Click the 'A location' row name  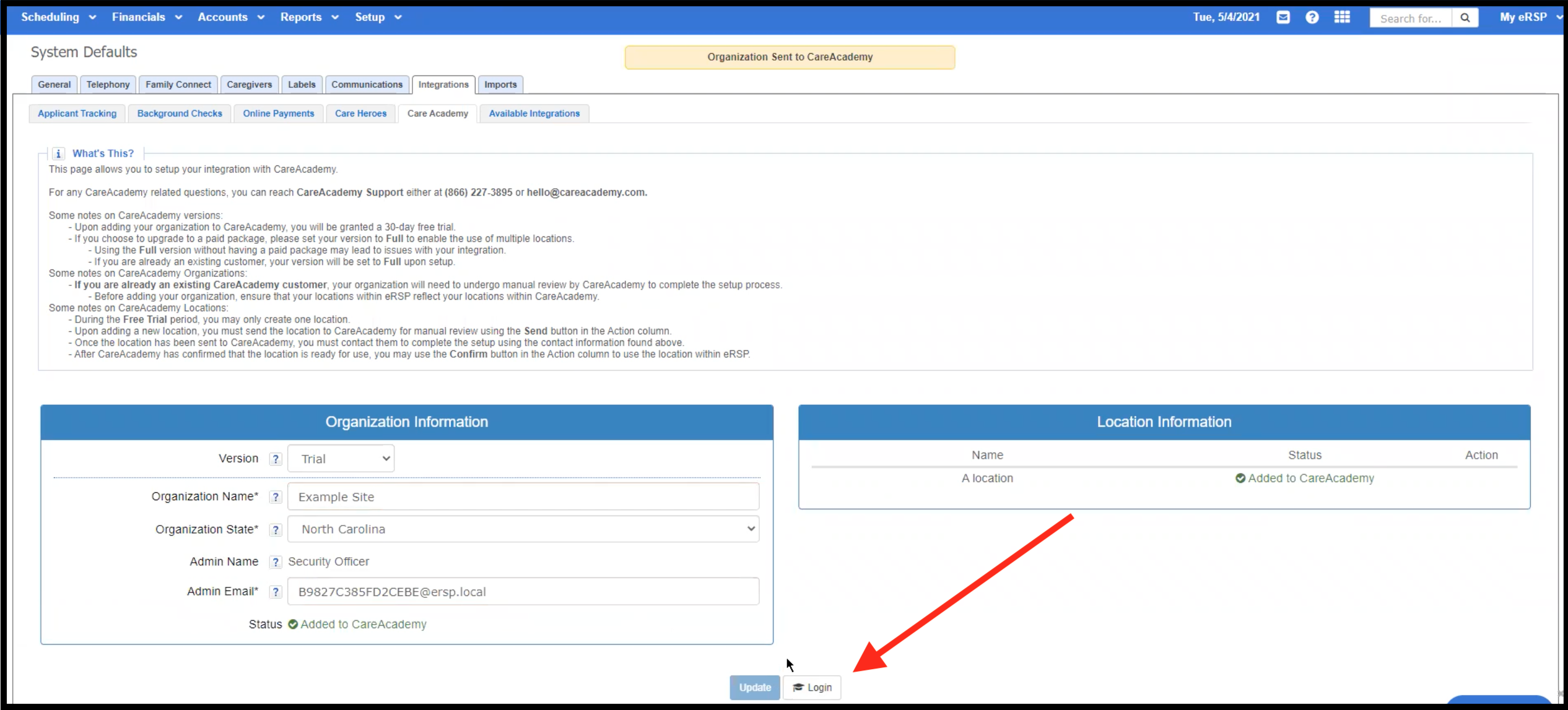[987, 478]
